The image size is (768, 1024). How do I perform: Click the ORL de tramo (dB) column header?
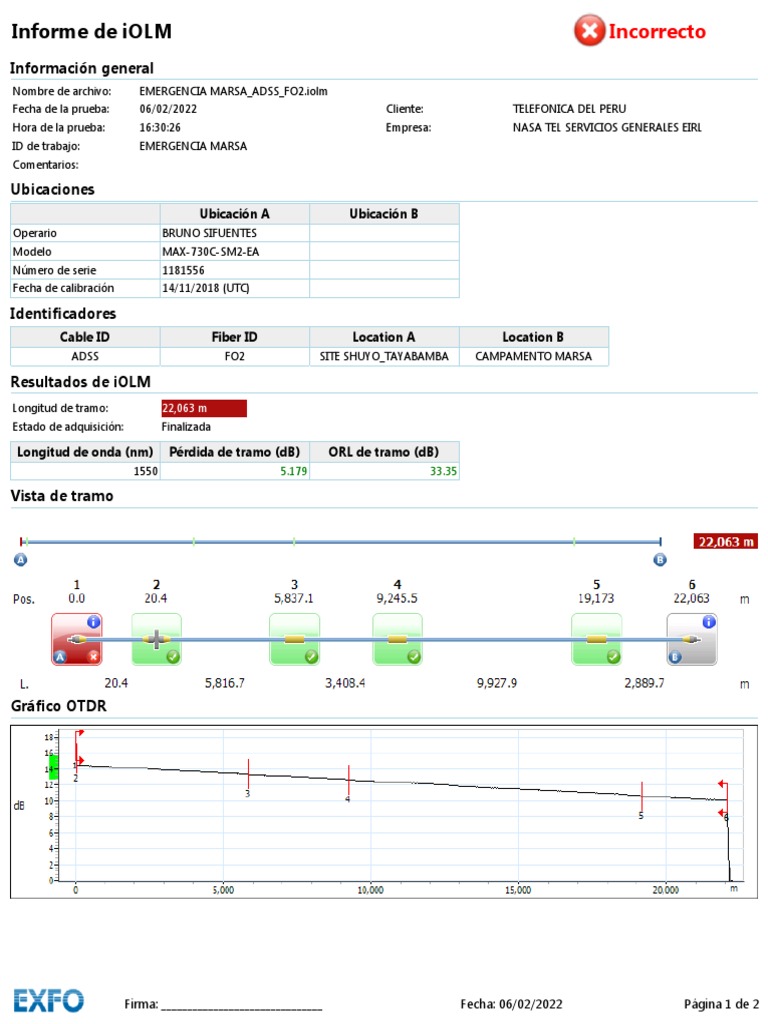384,452
